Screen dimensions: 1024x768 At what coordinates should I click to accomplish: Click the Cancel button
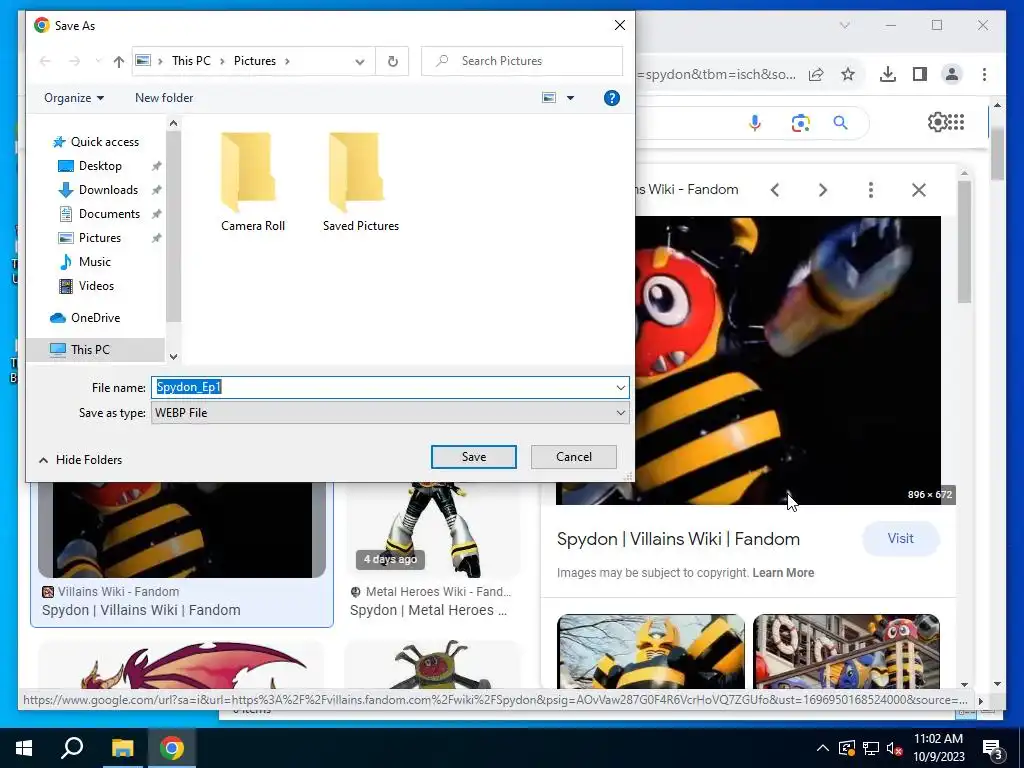[x=573, y=457]
